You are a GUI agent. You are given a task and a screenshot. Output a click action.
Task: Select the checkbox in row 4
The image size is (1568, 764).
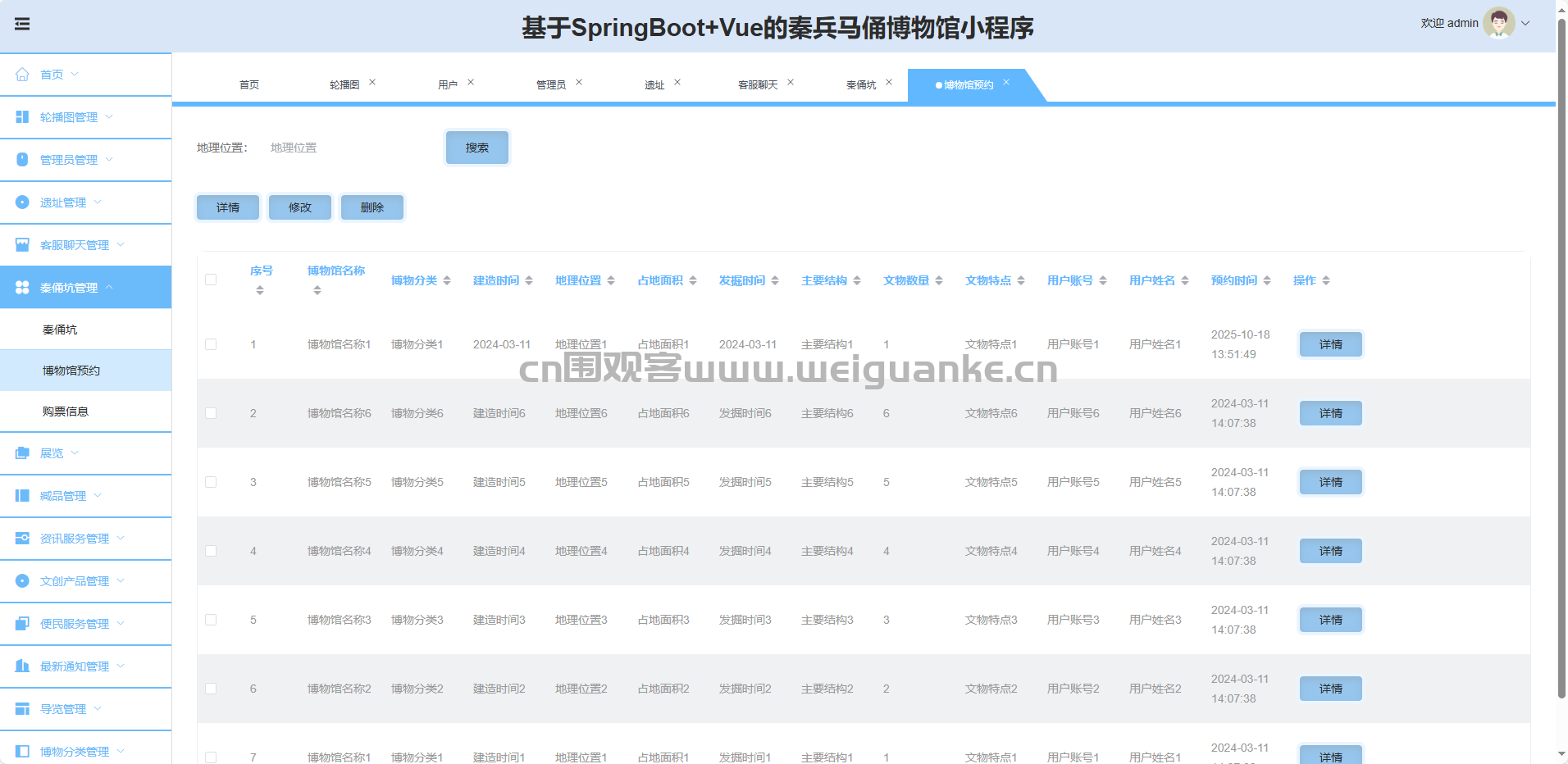(x=211, y=551)
